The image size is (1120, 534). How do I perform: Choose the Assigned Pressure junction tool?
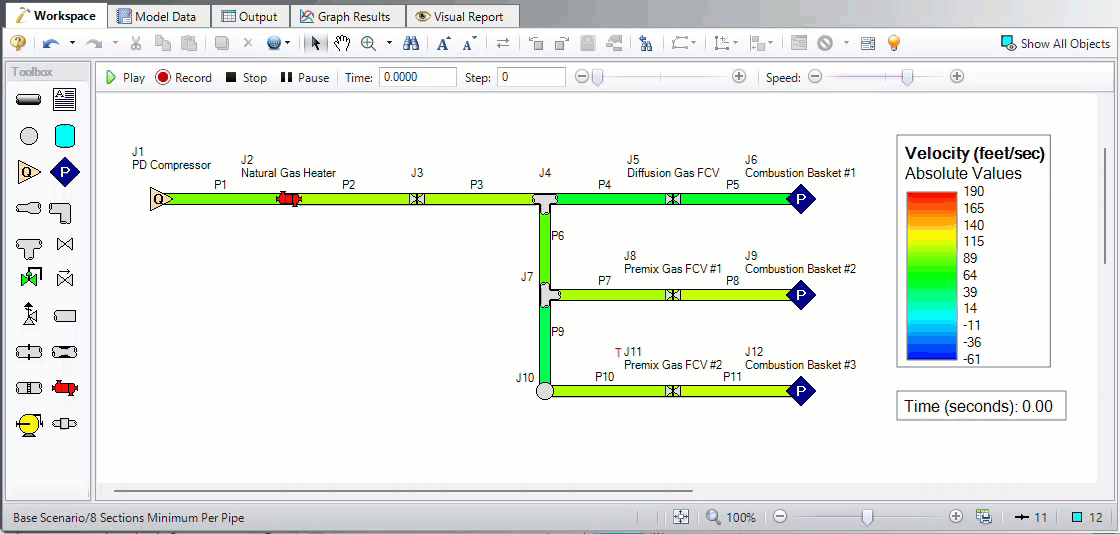point(65,172)
